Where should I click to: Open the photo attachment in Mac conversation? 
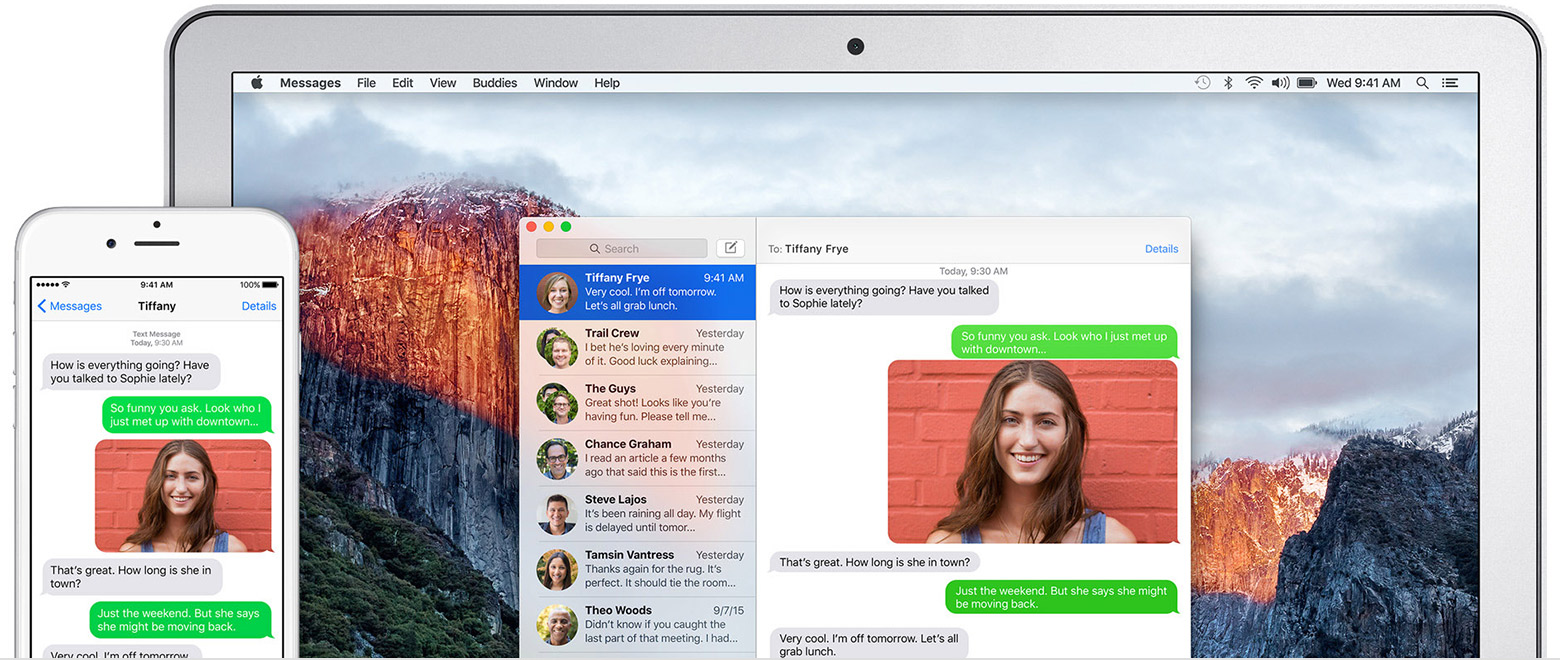pos(1032,451)
